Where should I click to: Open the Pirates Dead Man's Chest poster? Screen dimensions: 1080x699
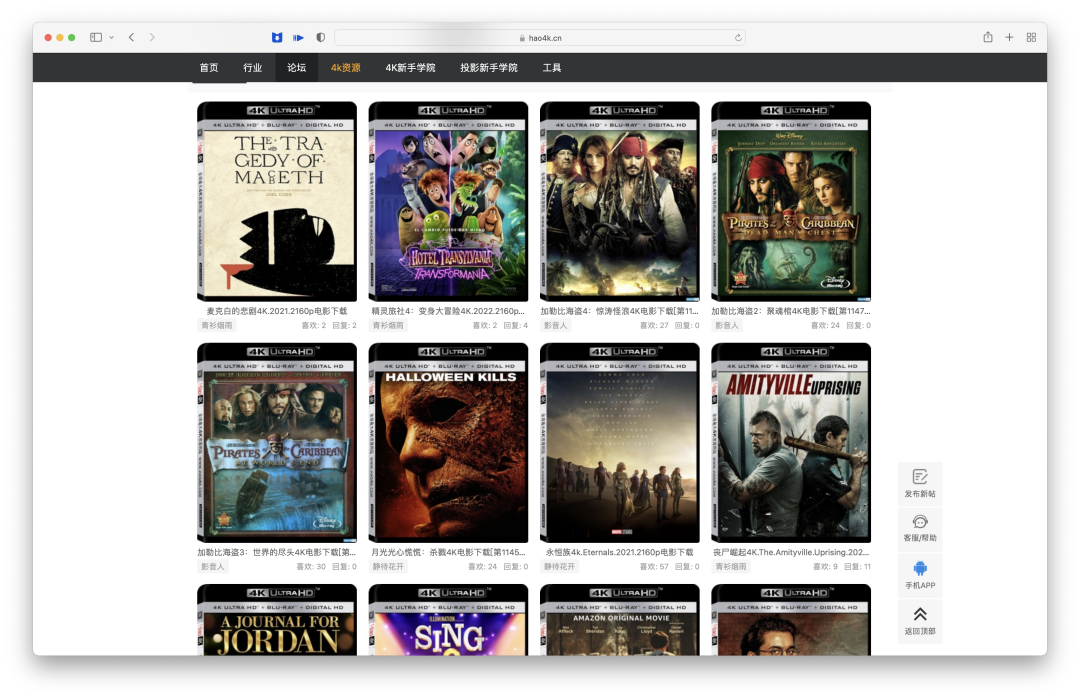pyautogui.click(x=791, y=201)
